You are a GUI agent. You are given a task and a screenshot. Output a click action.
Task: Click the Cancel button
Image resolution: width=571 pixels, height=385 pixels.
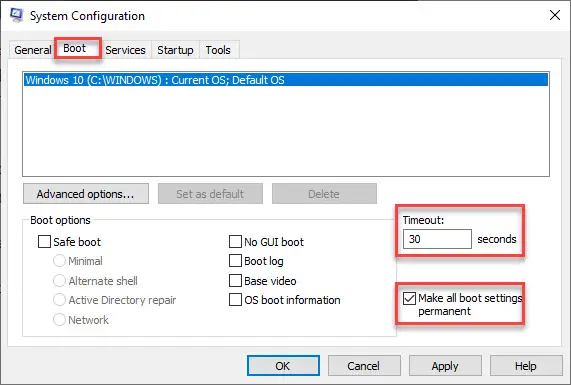(x=364, y=366)
